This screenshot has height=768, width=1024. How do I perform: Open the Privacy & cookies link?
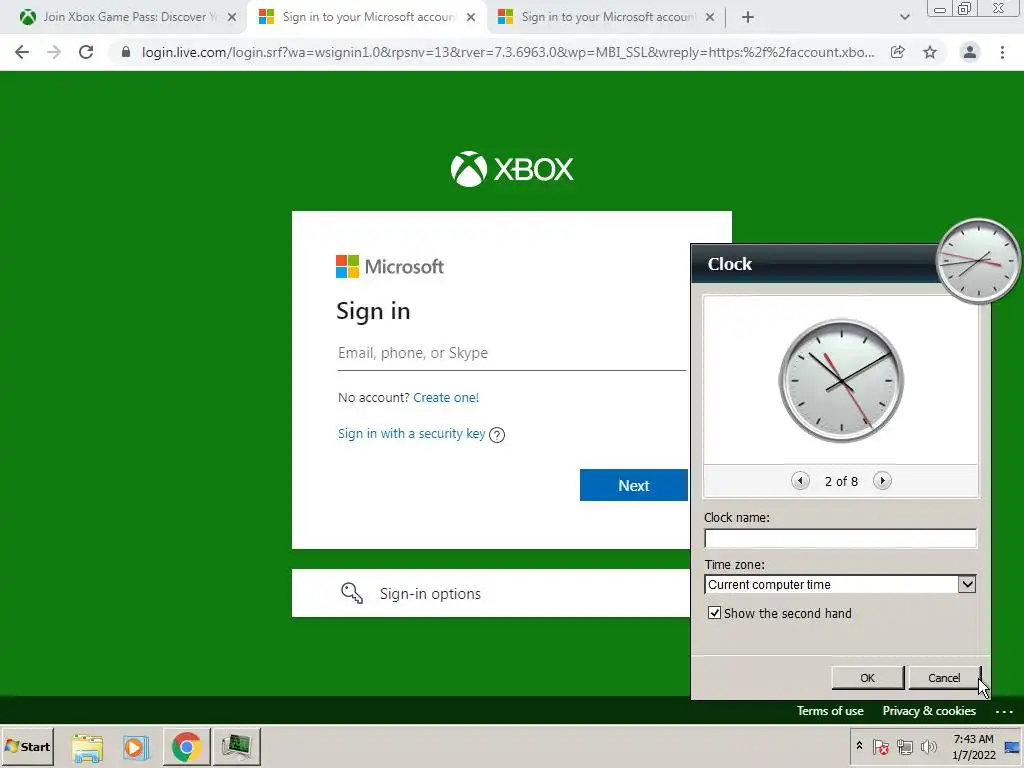point(929,711)
